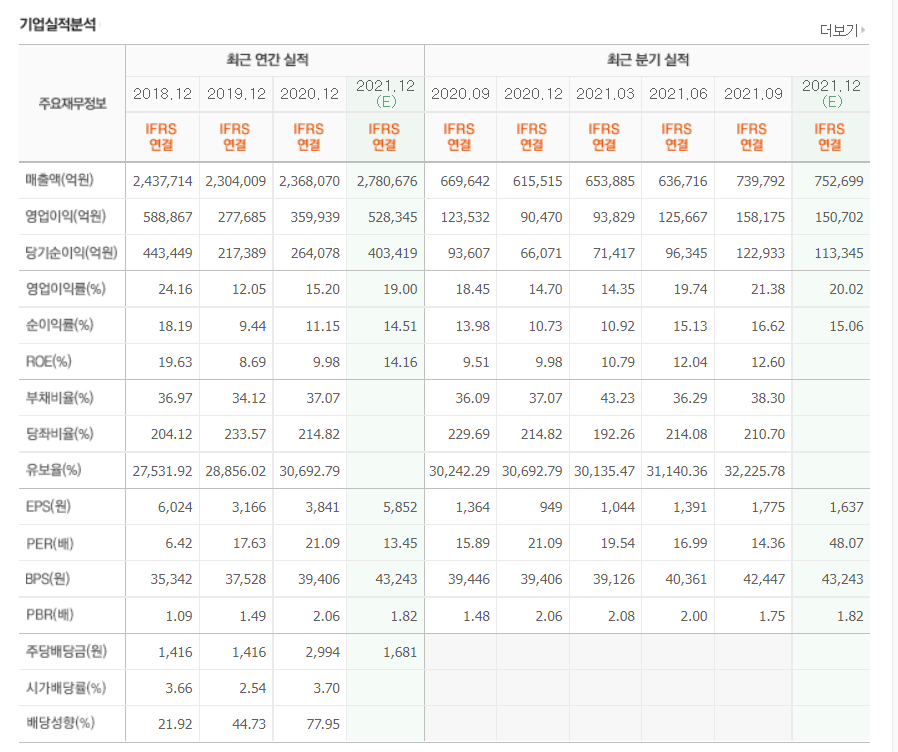Click the EPS value 6,024
This screenshot has width=898, height=752.
coord(175,507)
